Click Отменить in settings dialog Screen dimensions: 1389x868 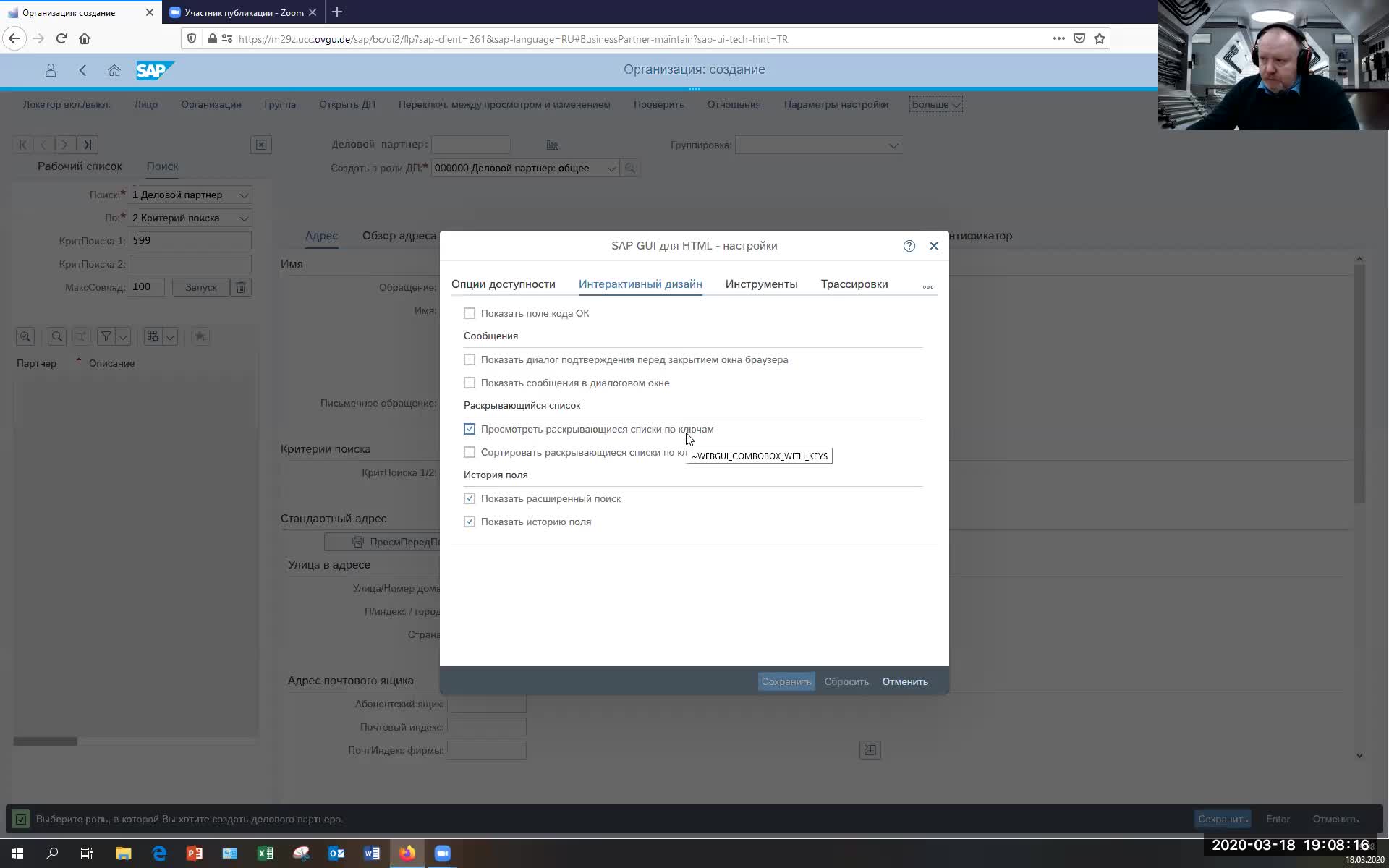point(905,681)
